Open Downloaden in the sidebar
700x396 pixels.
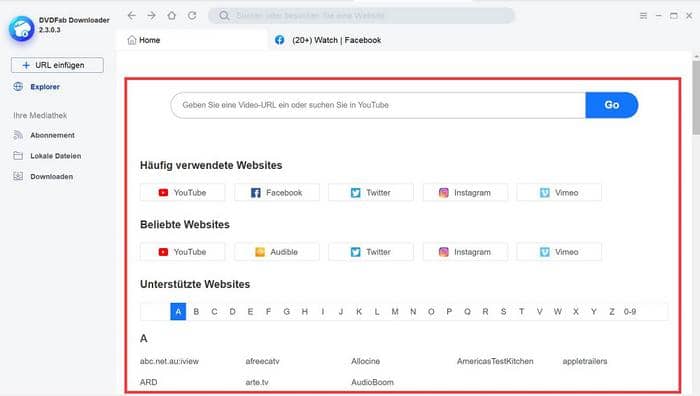51,176
